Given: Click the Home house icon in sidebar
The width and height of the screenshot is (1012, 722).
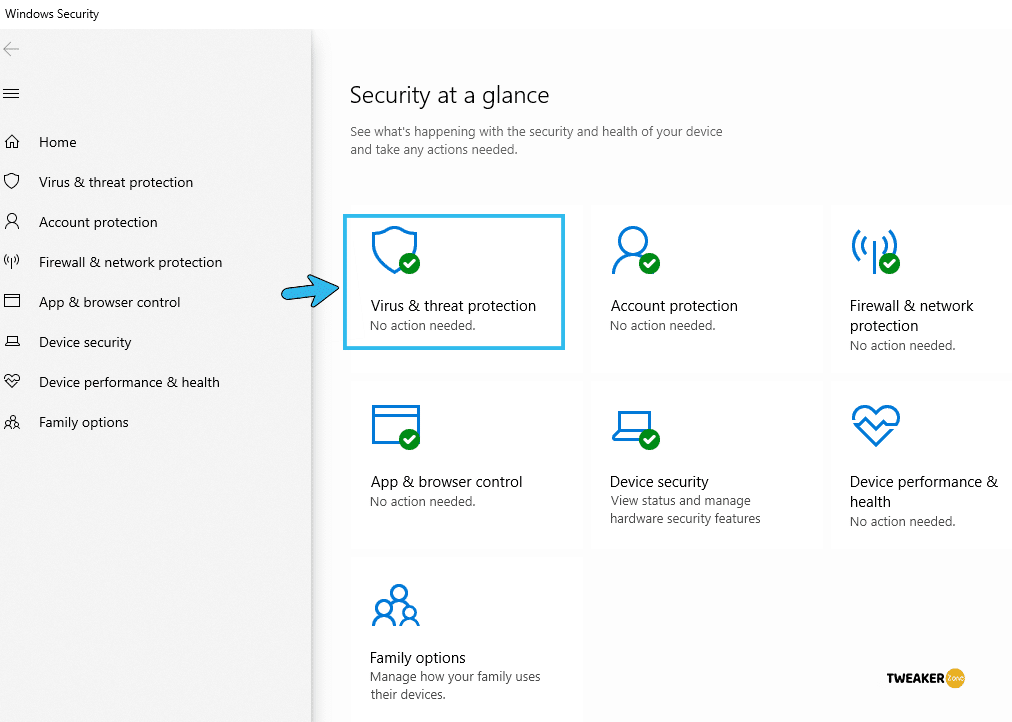Looking at the screenshot, I should pos(12,142).
